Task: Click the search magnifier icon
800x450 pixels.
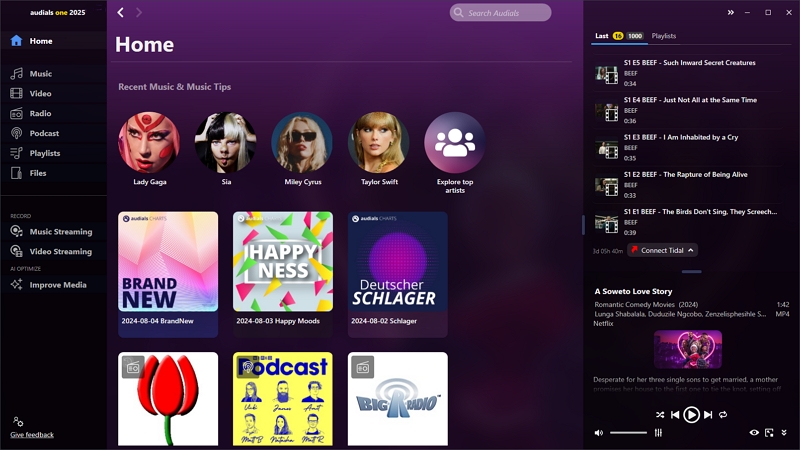Action: [458, 12]
